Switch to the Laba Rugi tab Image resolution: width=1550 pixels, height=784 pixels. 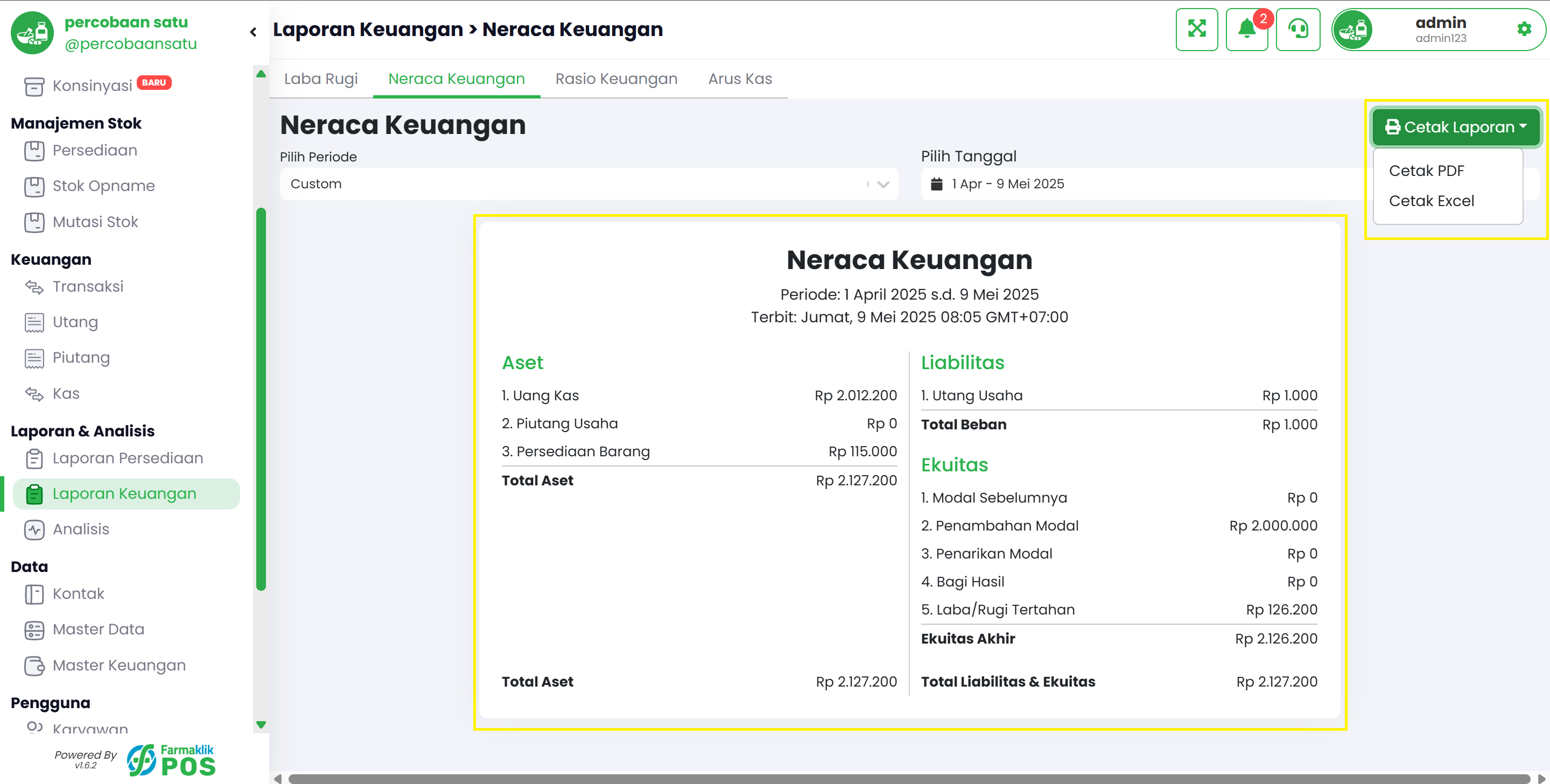321,79
